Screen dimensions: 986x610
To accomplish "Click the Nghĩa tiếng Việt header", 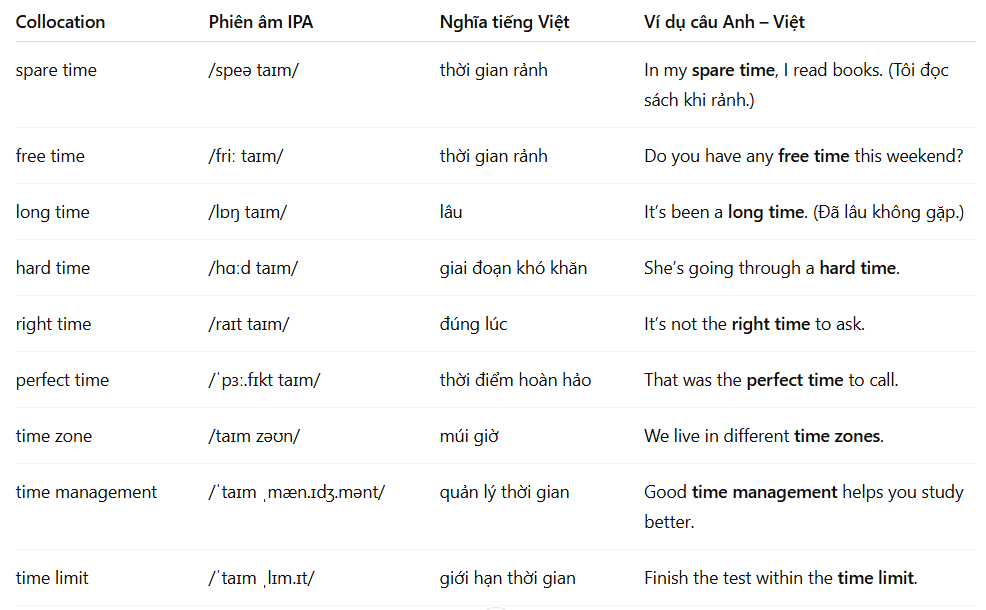I will [504, 22].
